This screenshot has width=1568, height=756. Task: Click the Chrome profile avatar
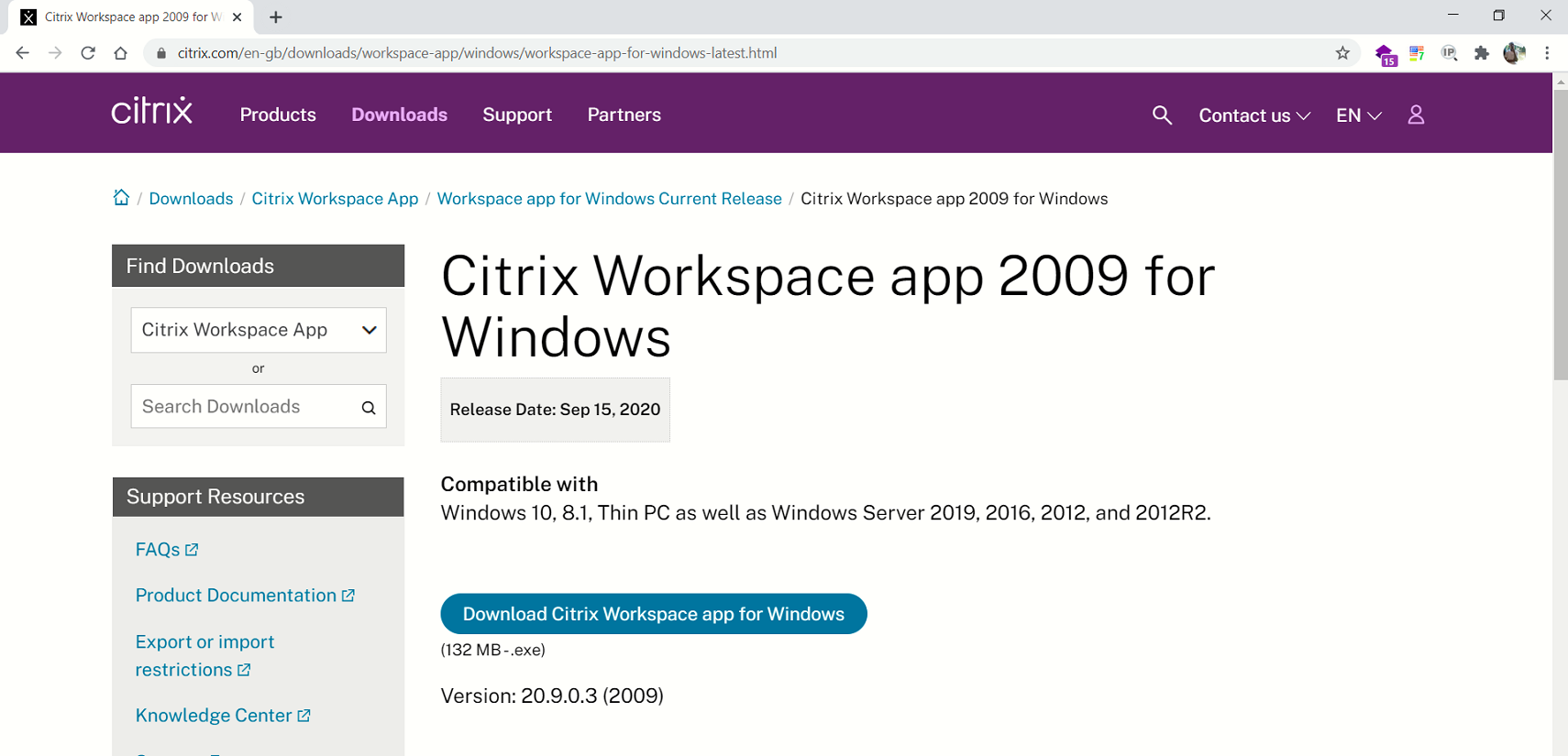click(x=1514, y=53)
